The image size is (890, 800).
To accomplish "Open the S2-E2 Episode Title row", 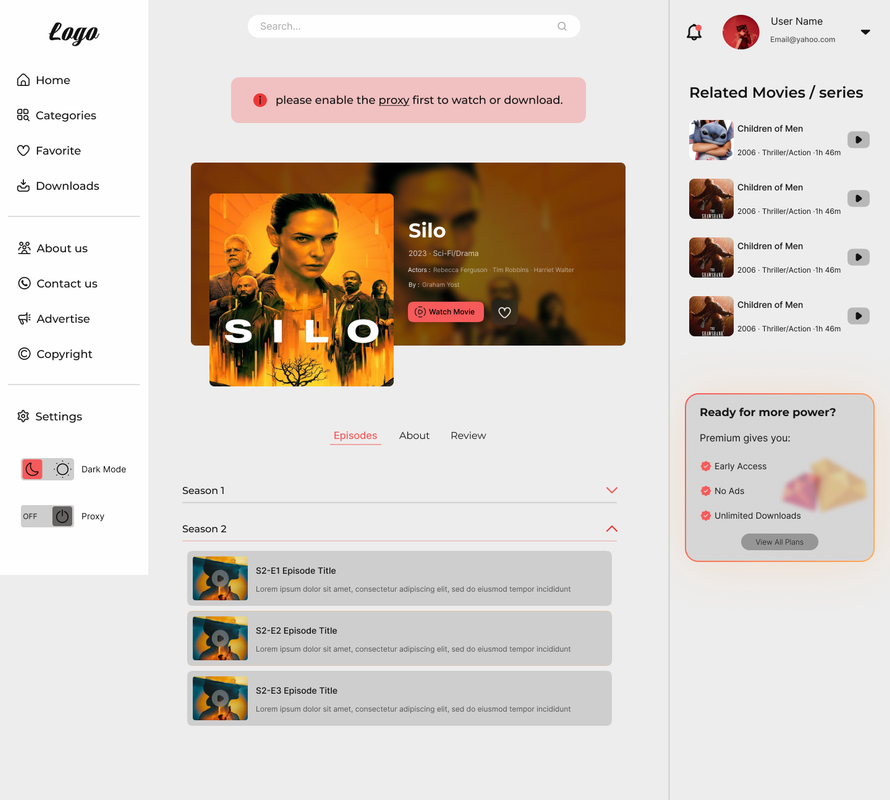I will tap(400, 638).
